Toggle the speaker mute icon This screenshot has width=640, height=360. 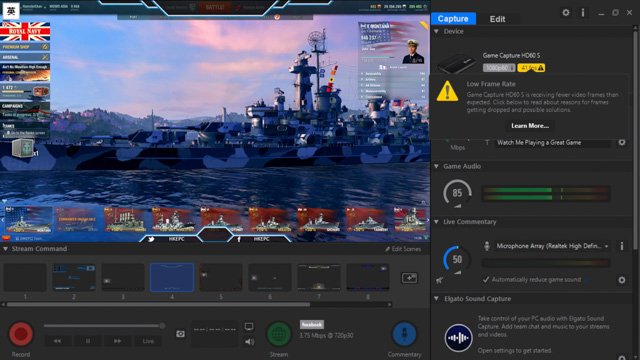tap(249, 342)
